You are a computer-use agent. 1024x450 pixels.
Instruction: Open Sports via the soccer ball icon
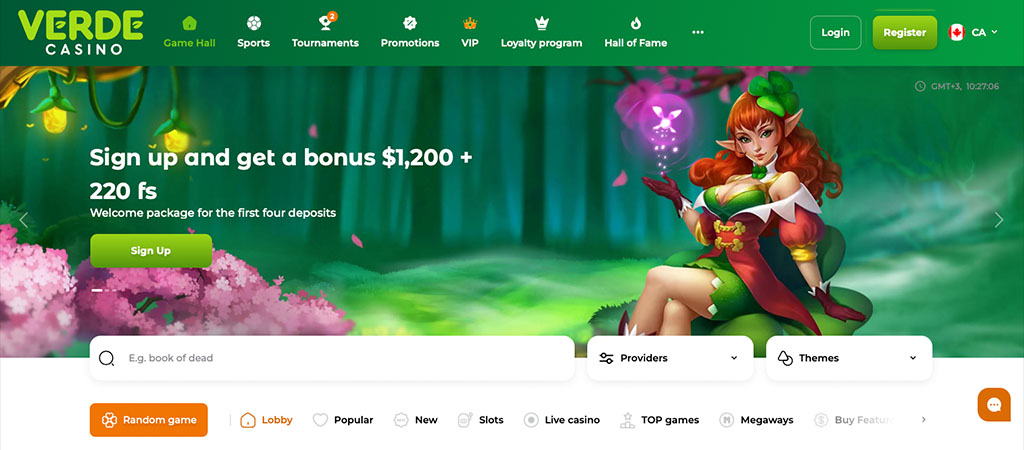[253, 24]
